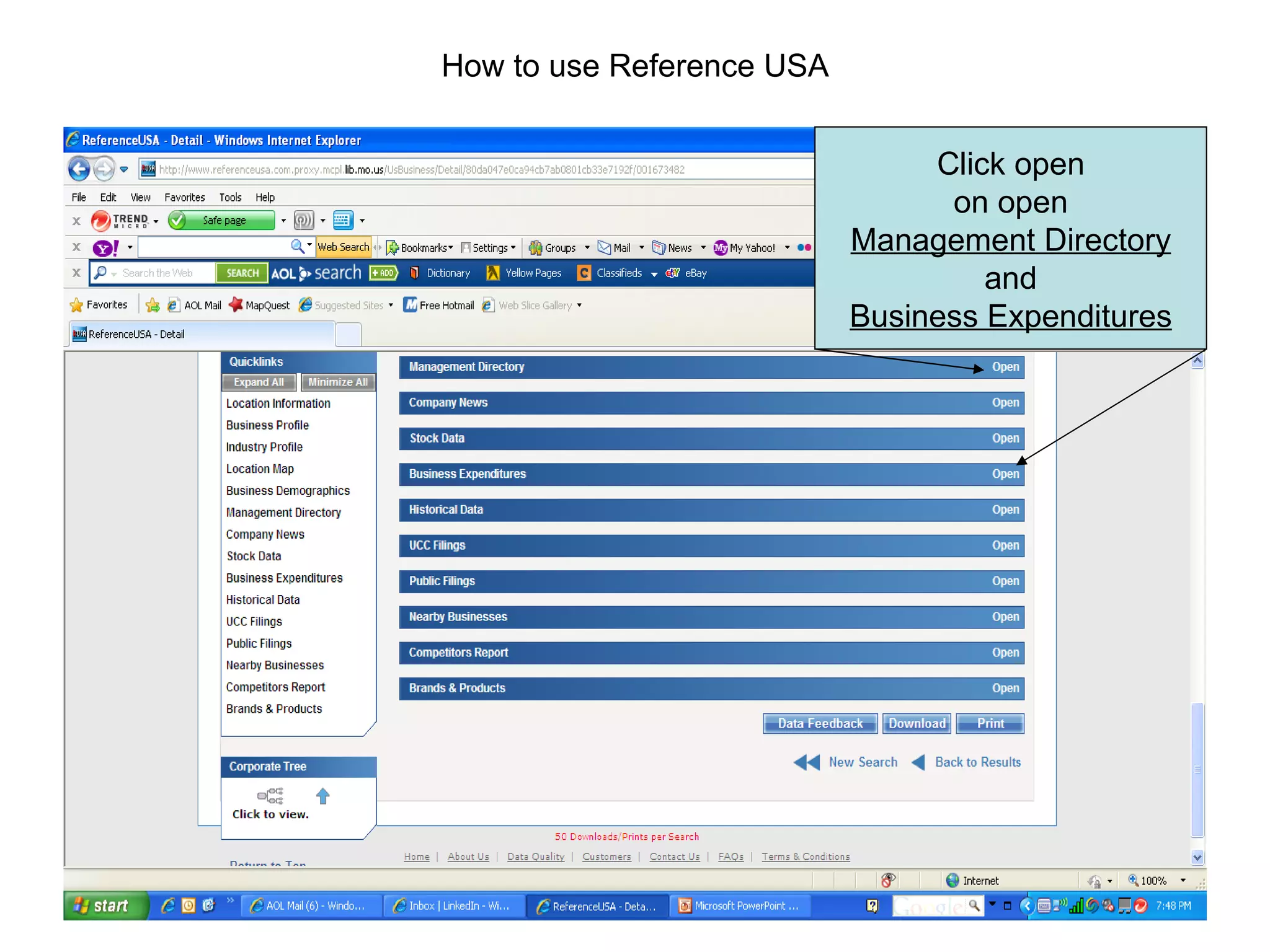Click the browser Back arrow button
Viewport: 1270px width, 952px height.
[x=79, y=169]
